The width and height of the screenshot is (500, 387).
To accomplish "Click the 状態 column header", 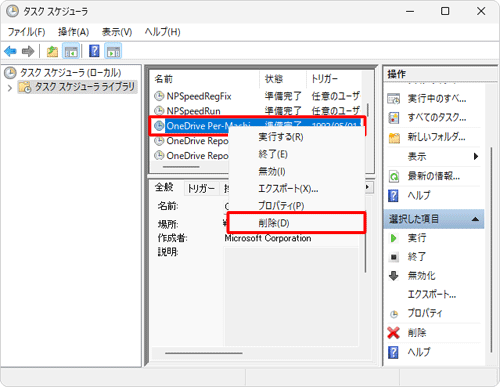I will 283,79.
